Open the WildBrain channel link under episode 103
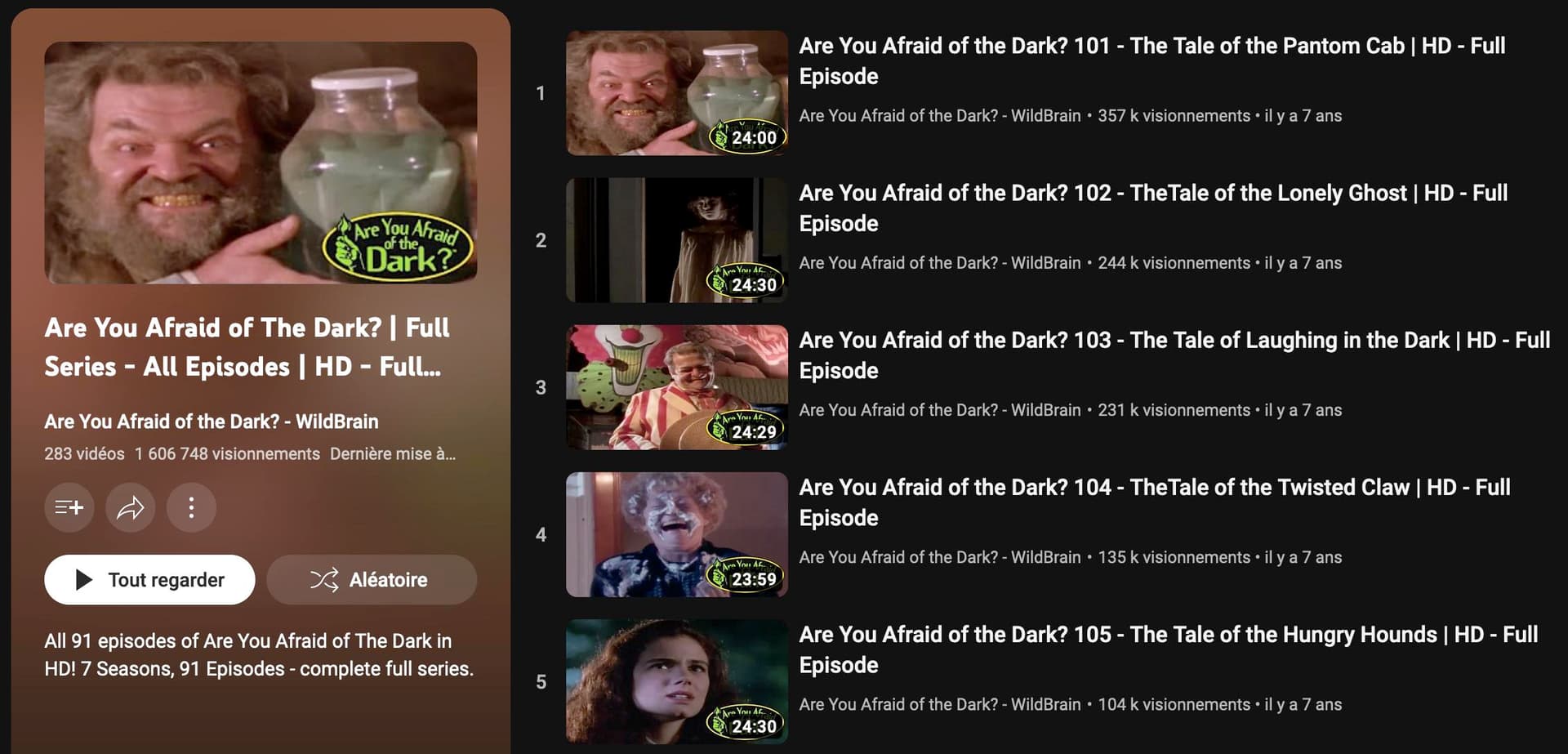The image size is (1568, 754). tap(940, 410)
